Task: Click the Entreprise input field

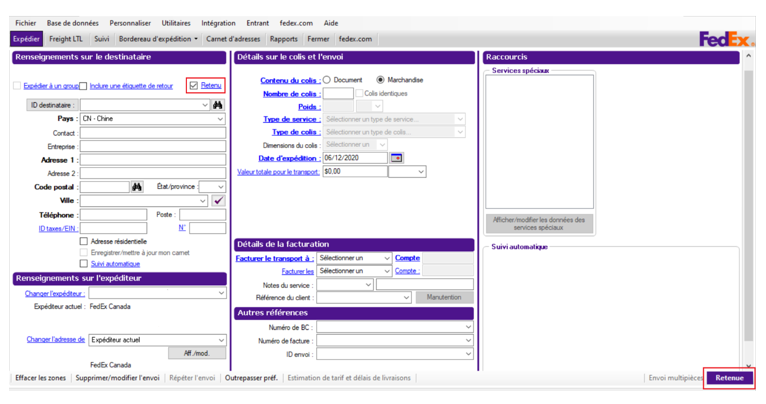Action: coord(153,146)
